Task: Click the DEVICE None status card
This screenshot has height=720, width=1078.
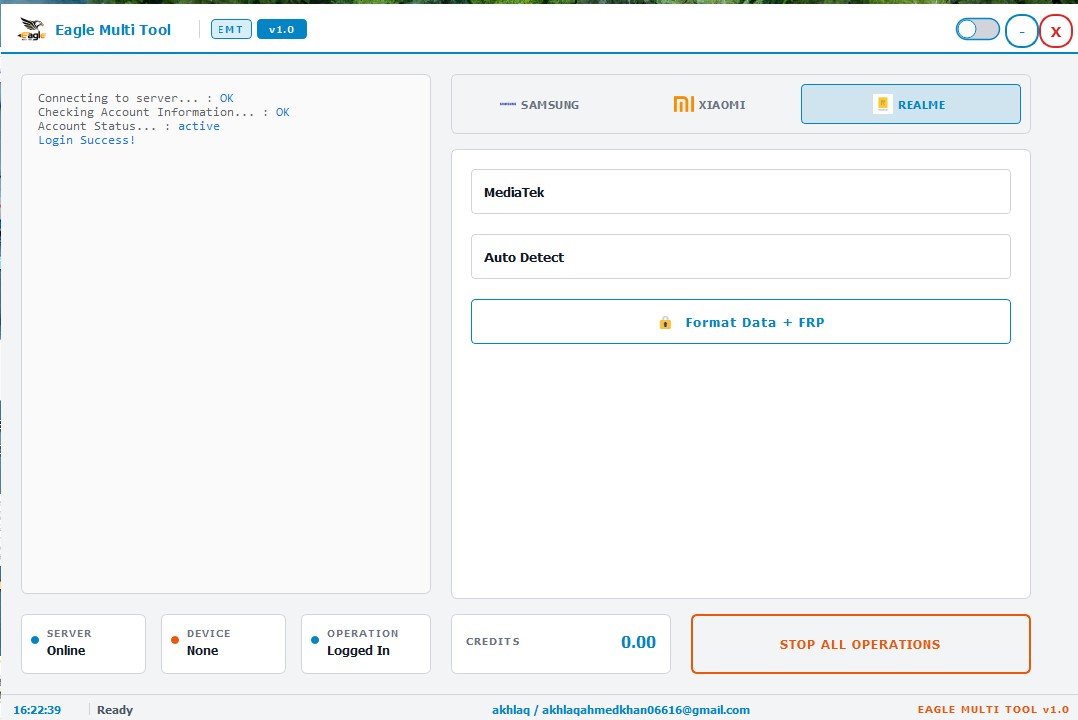Action: pos(223,644)
